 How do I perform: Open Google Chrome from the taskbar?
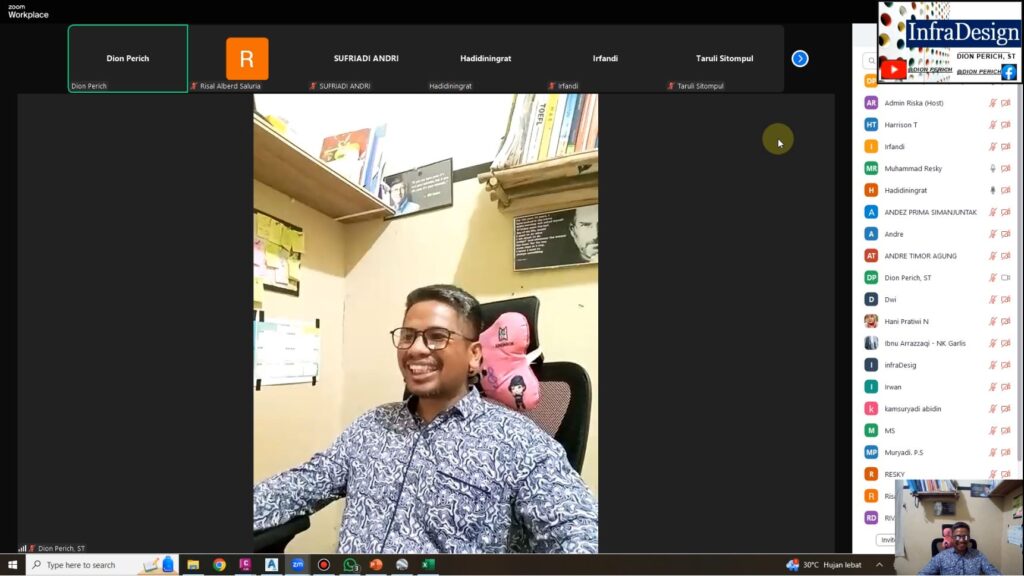(219, 565)
